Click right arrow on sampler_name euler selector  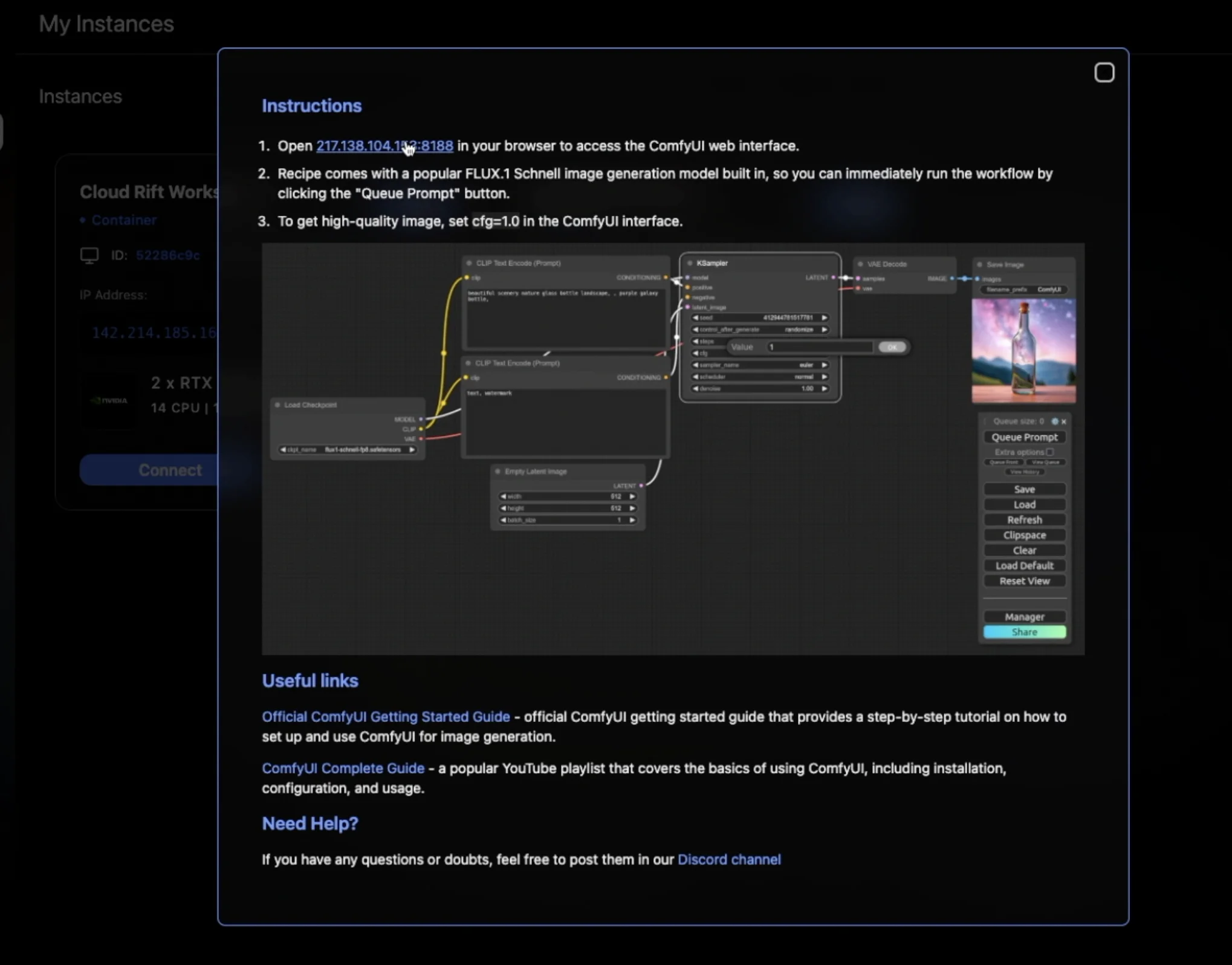coord(825,365)
